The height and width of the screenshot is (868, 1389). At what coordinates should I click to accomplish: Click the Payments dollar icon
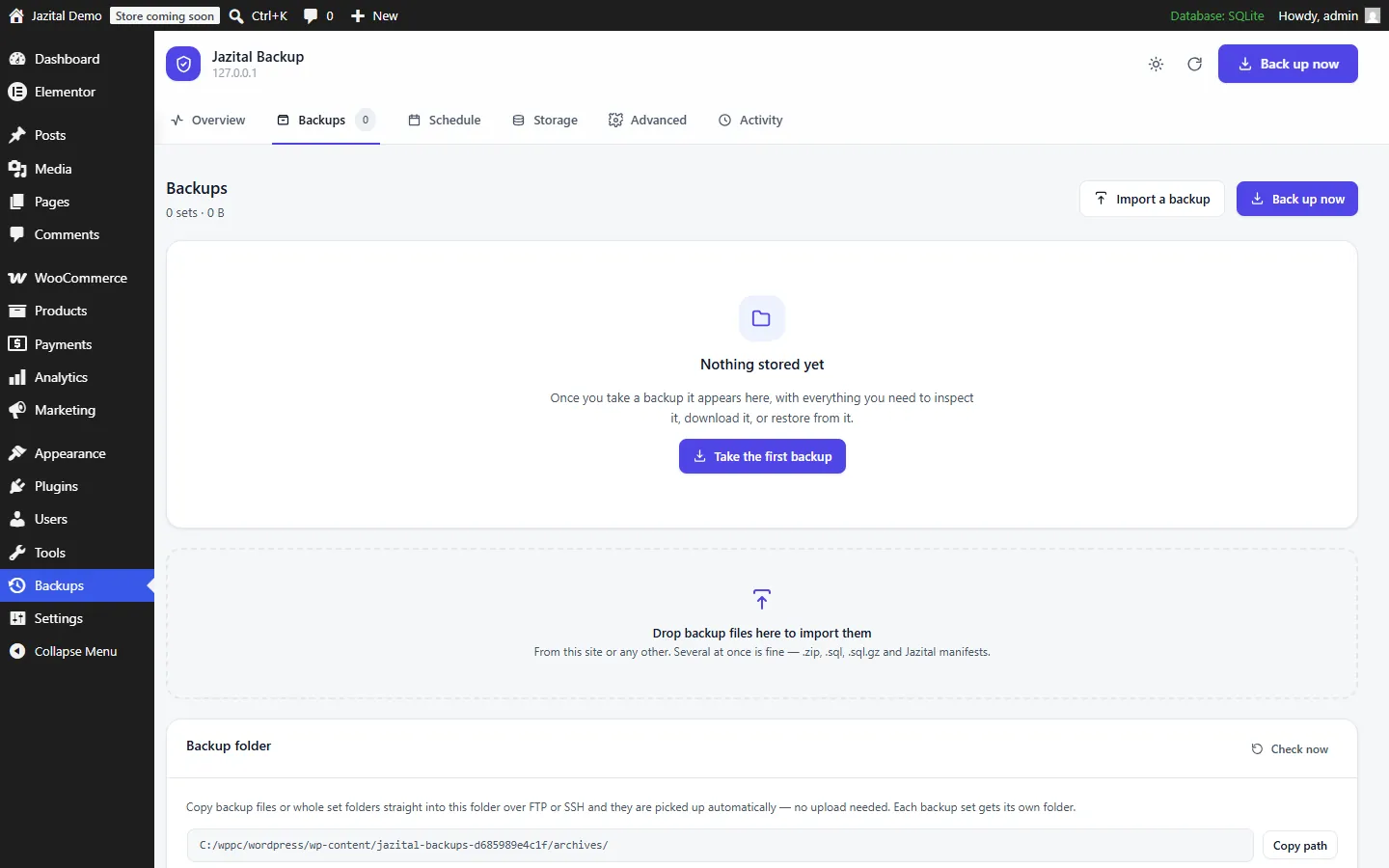point(17,344)
